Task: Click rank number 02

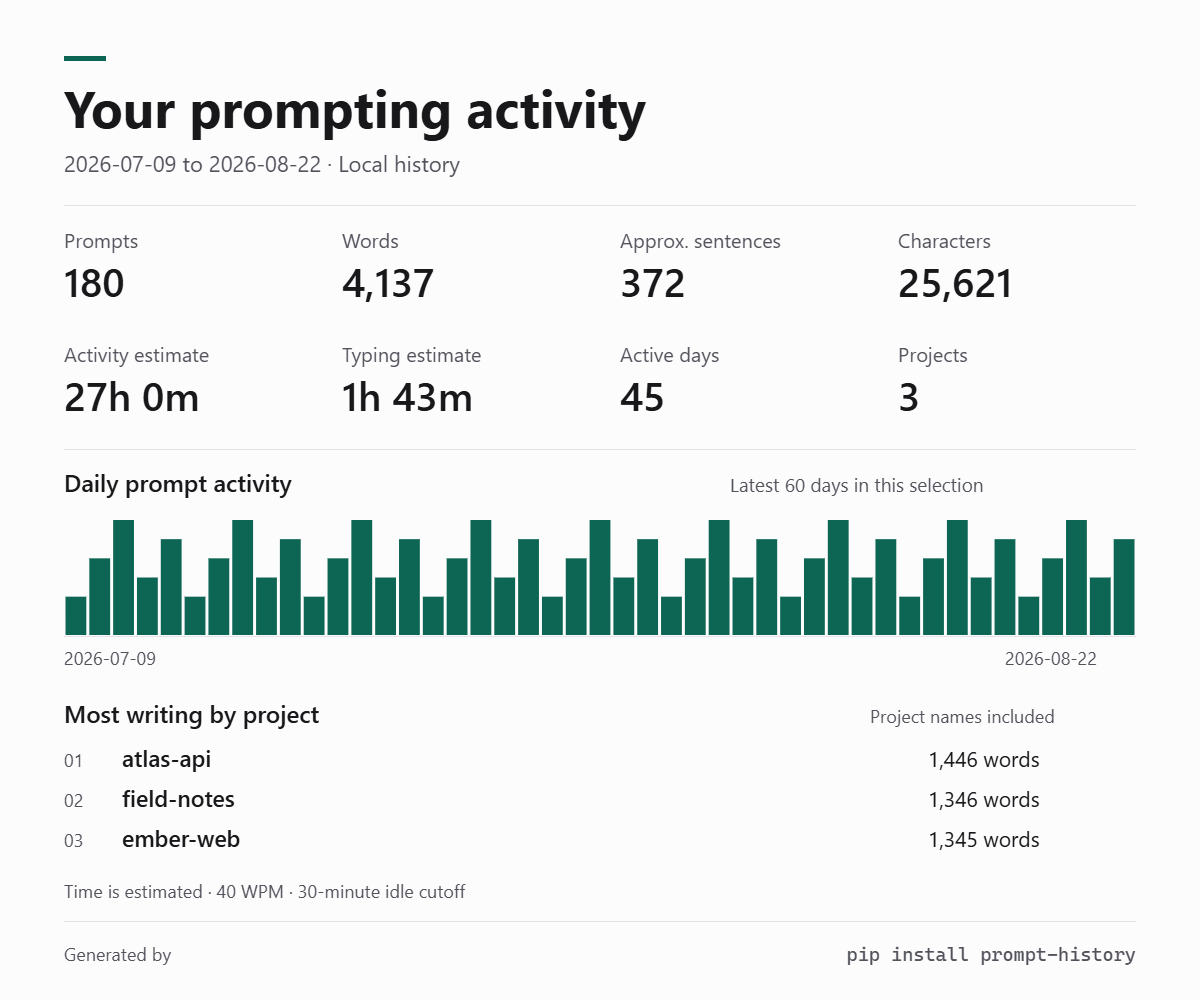Action: [73, 801]
